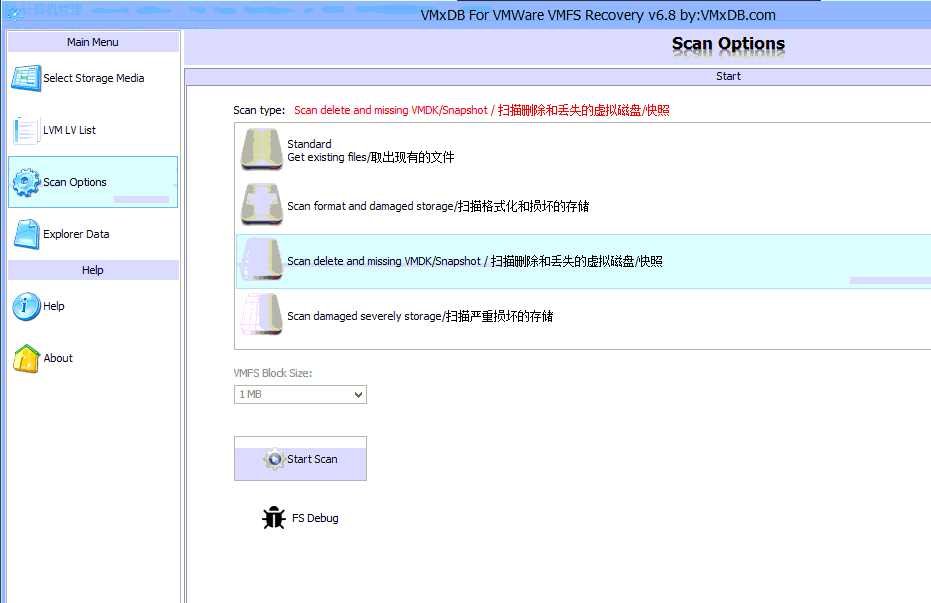Viewport: 931px width, 603px height.
Task: Click the blue Help info icon
Action: (26, 306)
